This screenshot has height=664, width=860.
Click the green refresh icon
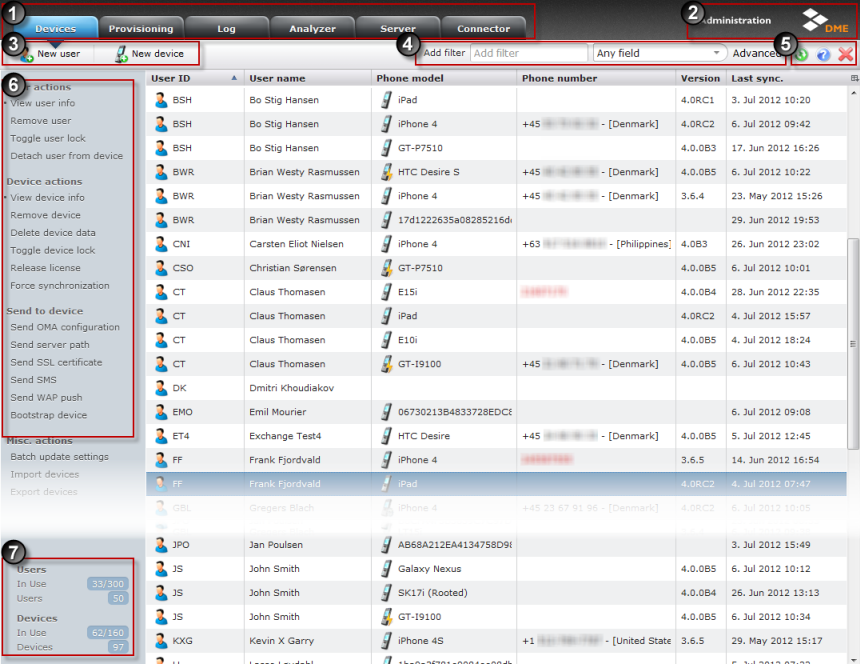pos(803,53)
